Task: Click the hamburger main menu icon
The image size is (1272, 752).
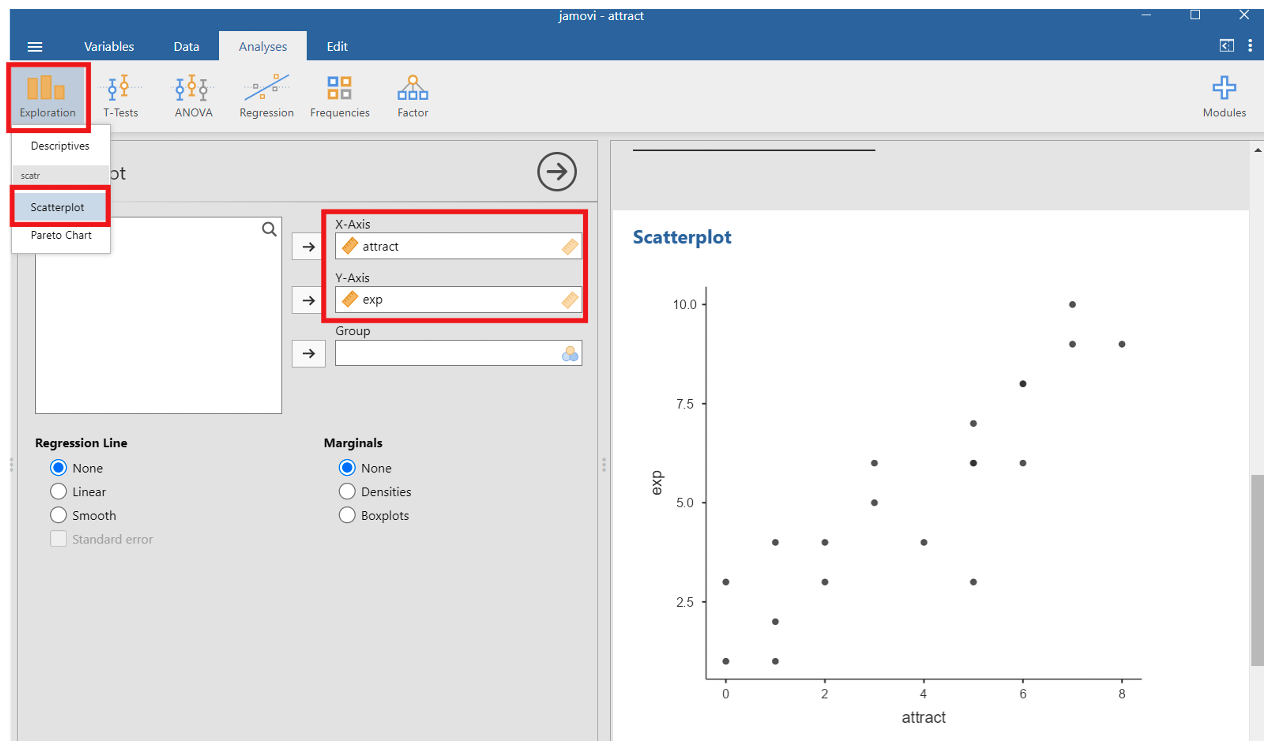Action: point(35,47)
